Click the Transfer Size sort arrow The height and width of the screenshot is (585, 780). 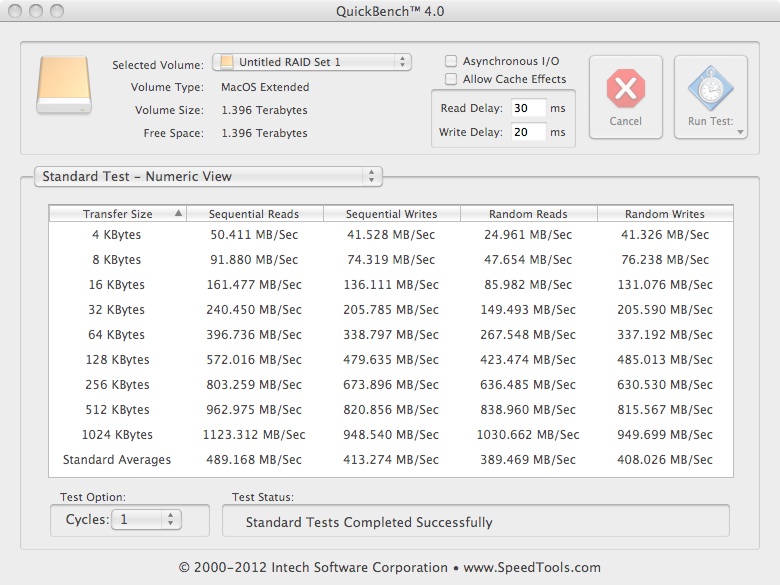(x=178, y=213)
